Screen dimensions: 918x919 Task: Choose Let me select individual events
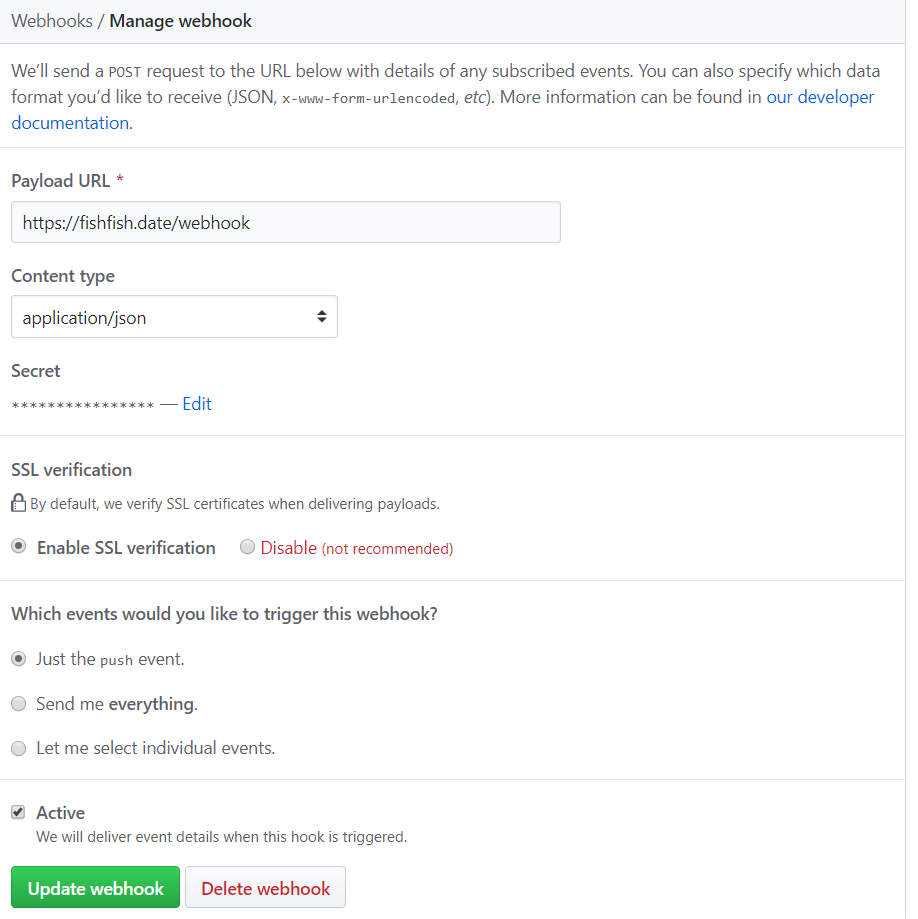(x=19, y=748)
